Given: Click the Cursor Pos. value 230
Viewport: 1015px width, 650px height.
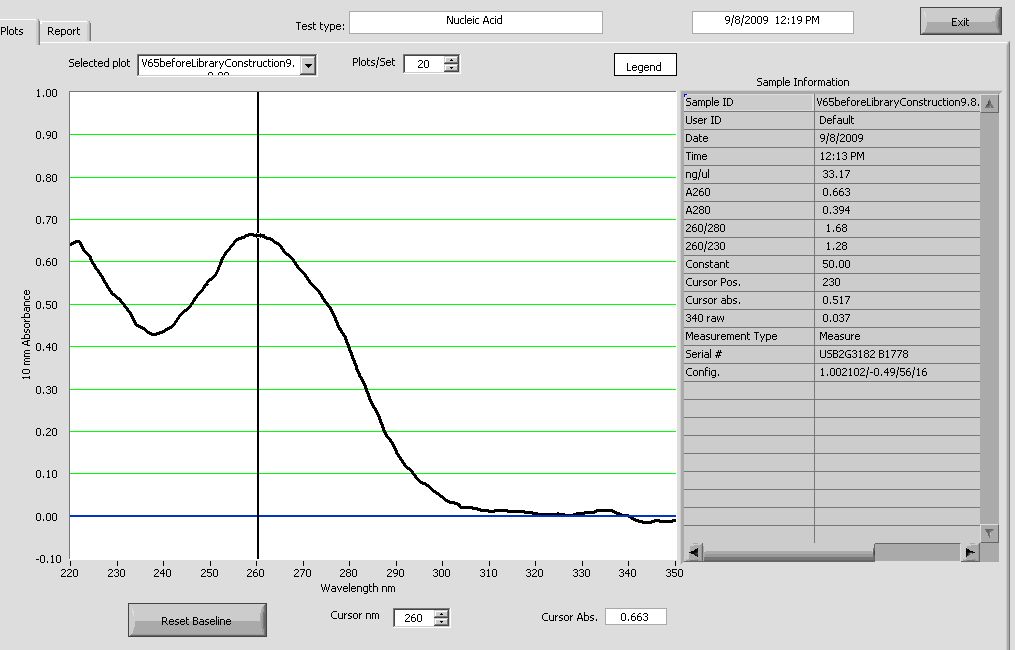Looking at the screenshot, I should 831,282.
